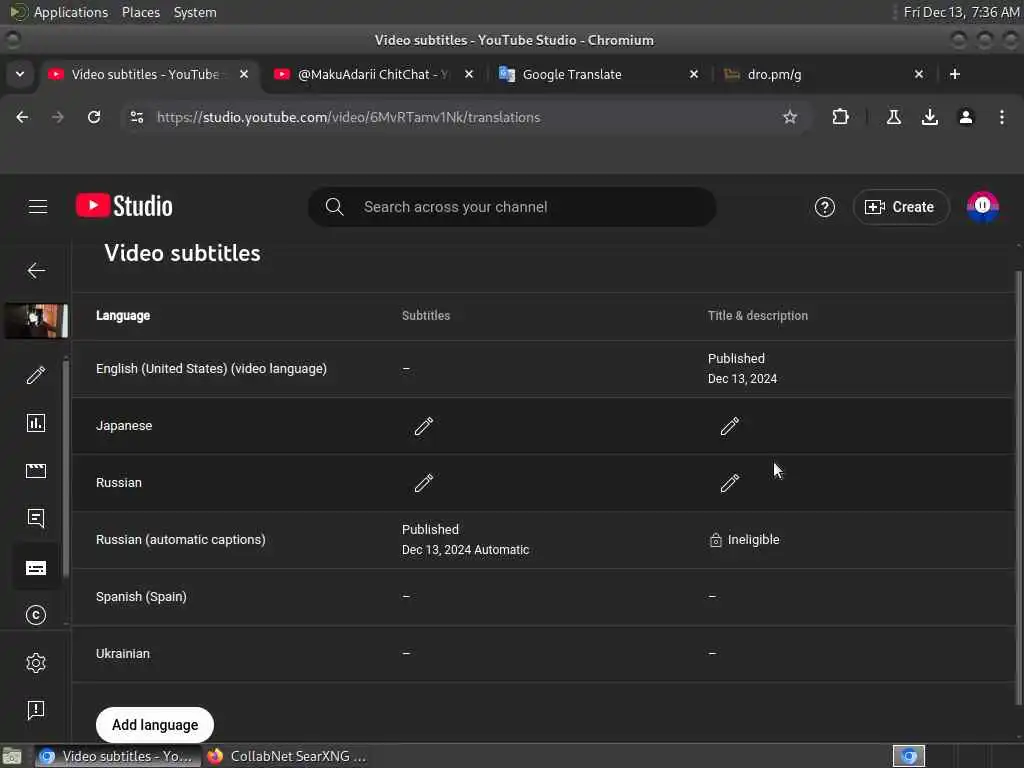Viewport: 1024px width, 768px height.
Task: Click the clock in the top panel
Action: tap(961, 12)
